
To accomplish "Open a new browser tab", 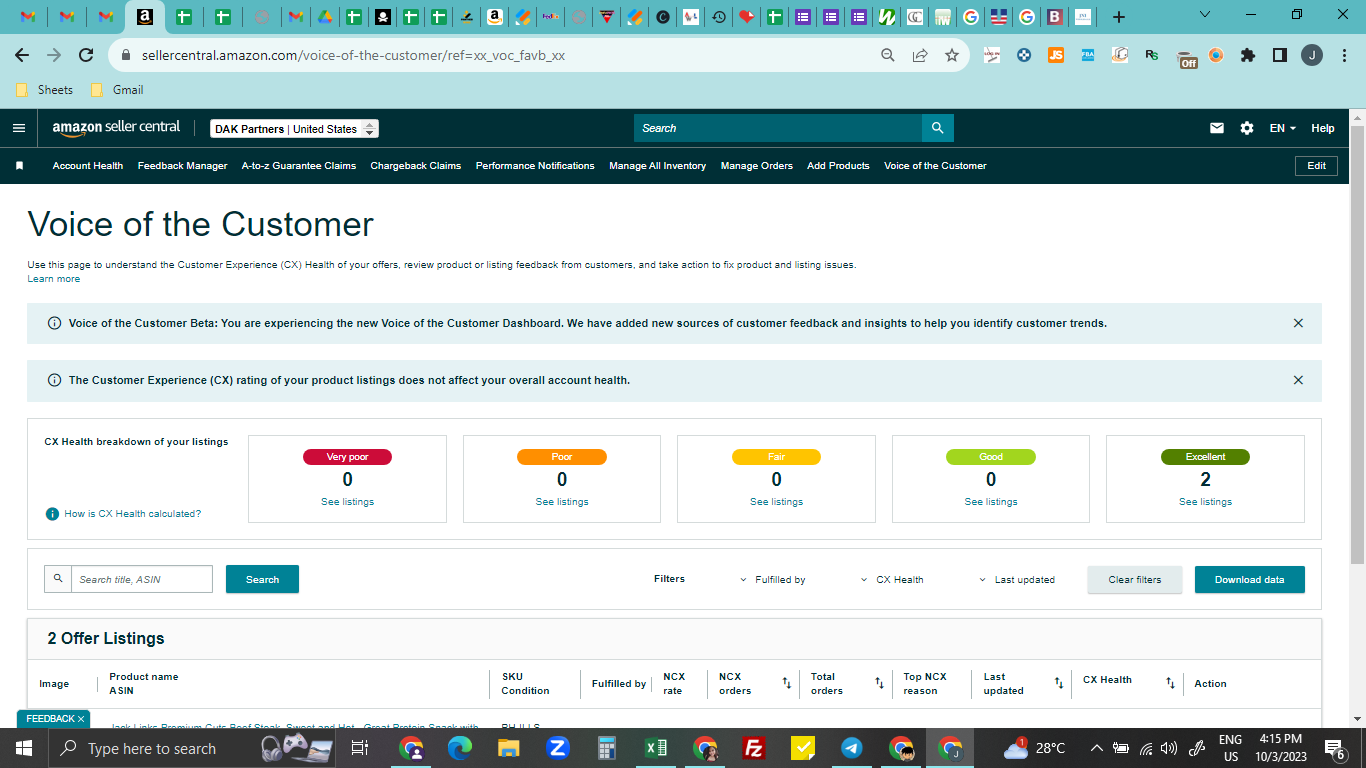I will (1119, 17).
